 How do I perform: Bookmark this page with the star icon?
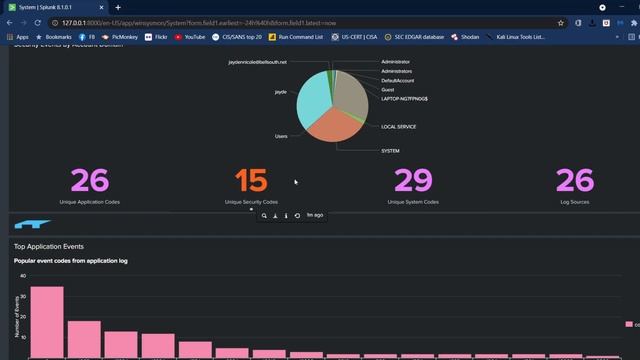pyautogui.click(x=561, y=23)
